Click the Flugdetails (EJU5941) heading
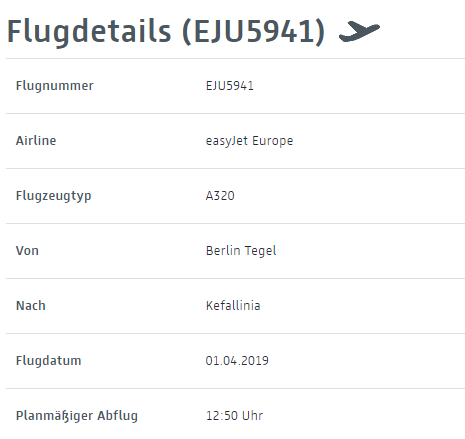 pyautogui.click(x=166, y=32)
